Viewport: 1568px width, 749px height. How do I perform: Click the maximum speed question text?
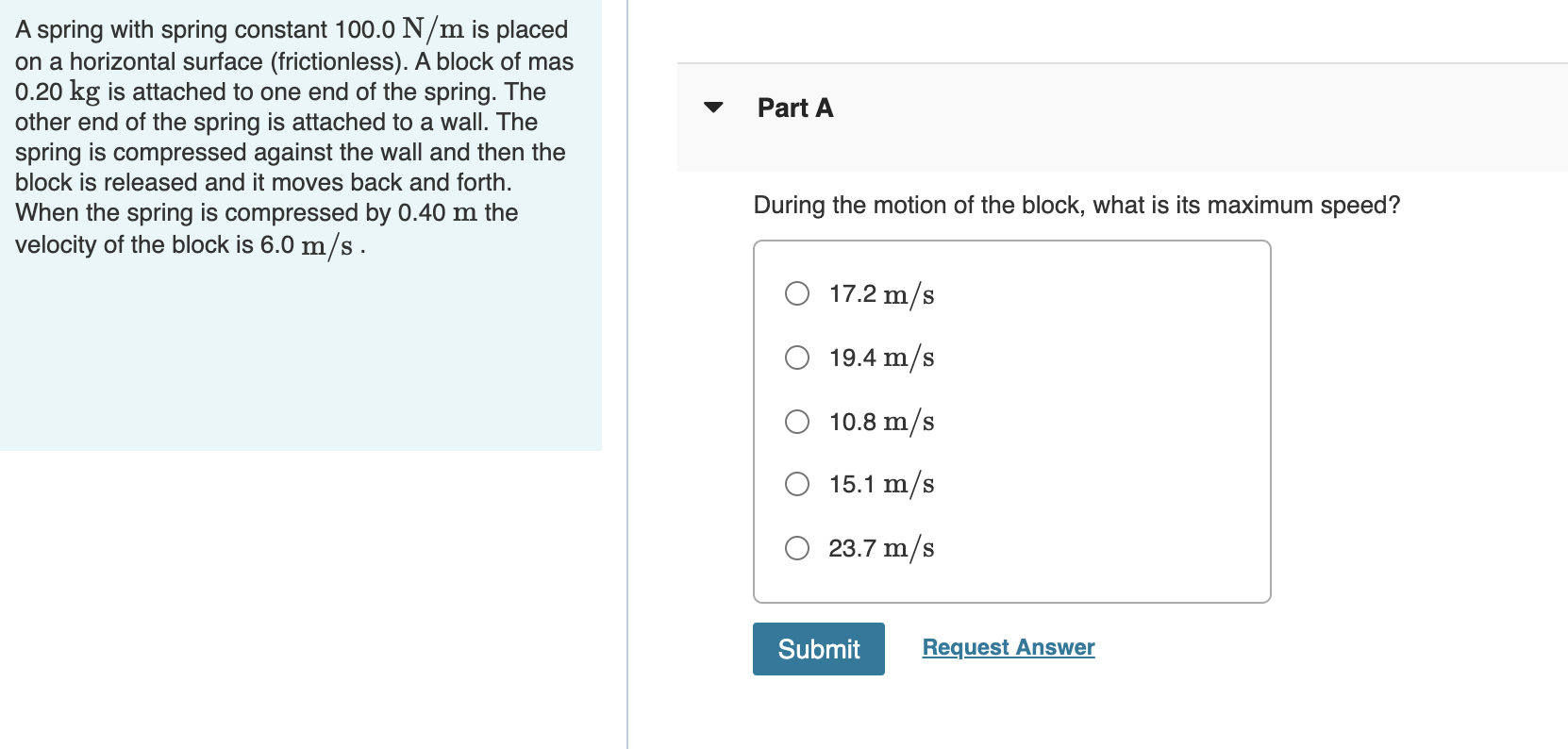point(1076,206)
